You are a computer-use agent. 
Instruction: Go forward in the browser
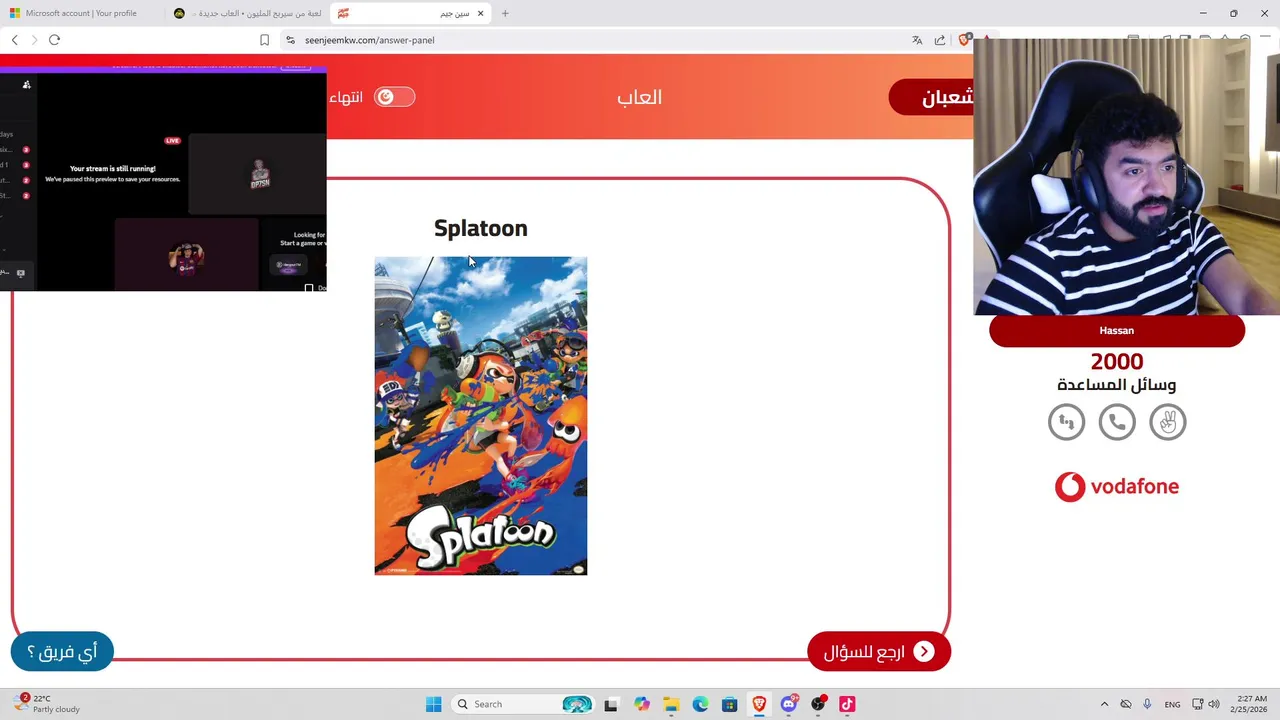pos(34,40)
